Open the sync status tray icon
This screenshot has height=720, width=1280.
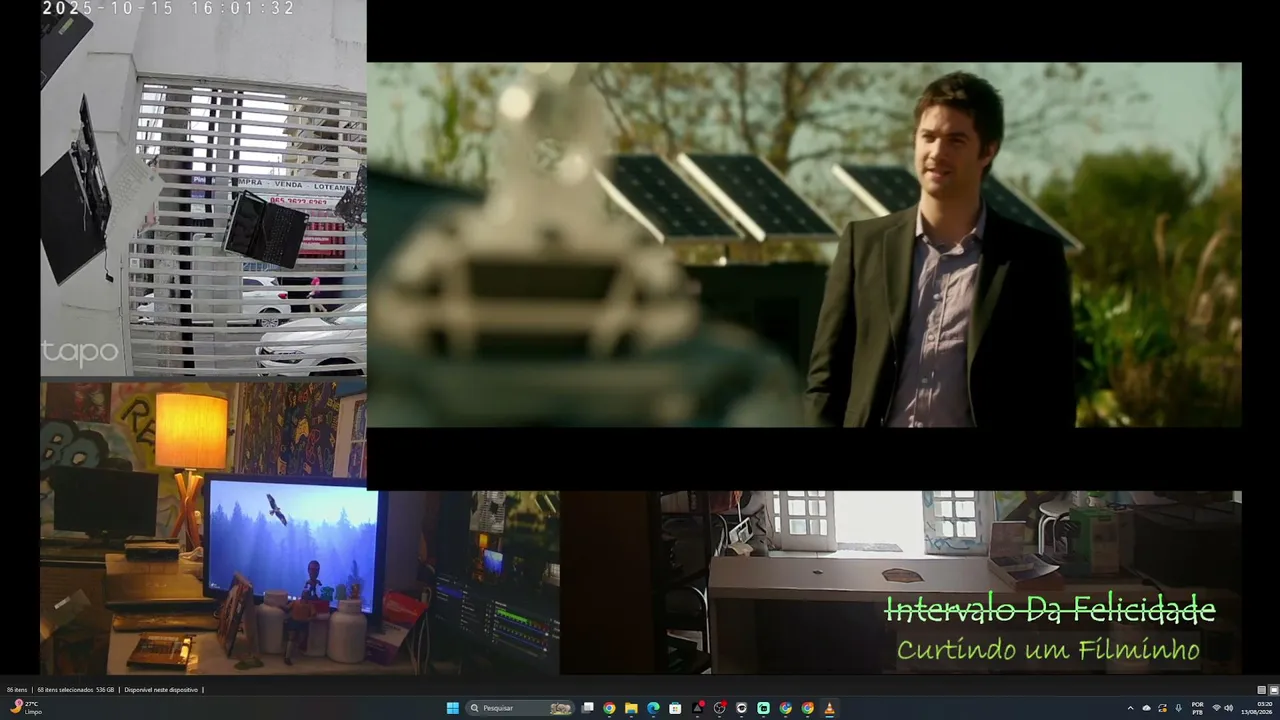pos(1163,708)
